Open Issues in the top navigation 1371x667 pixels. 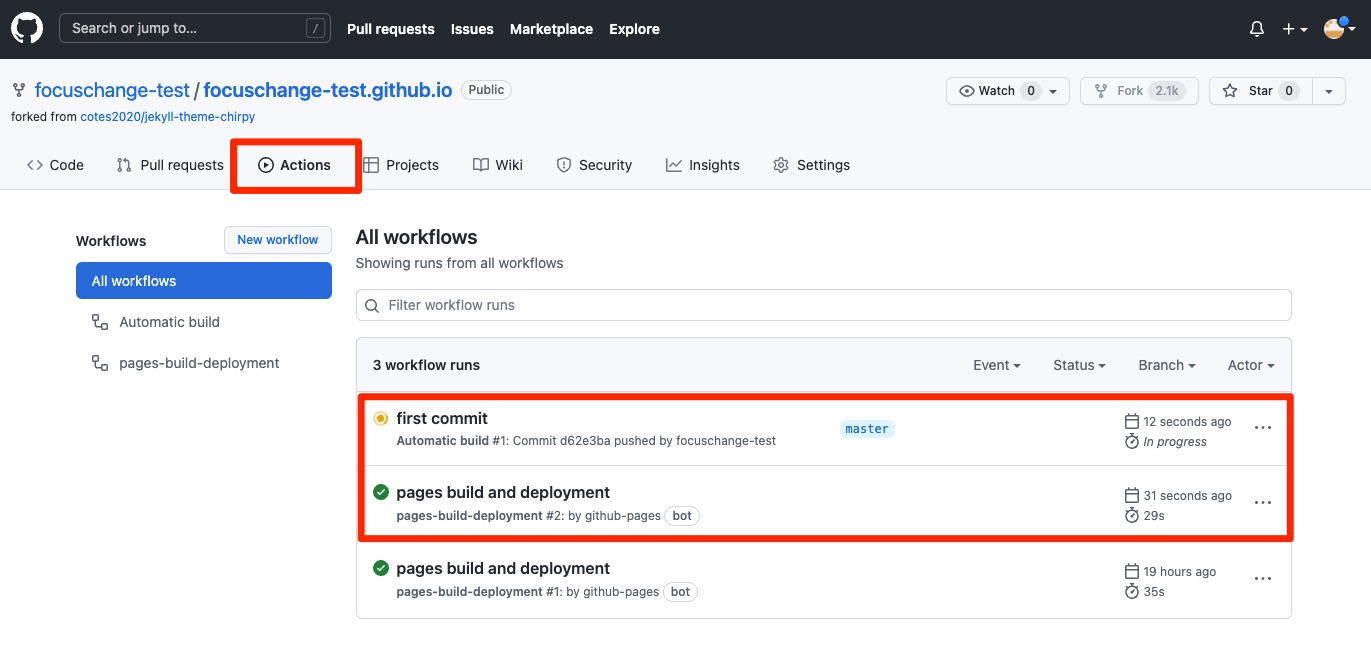click(x=472, y=29)
